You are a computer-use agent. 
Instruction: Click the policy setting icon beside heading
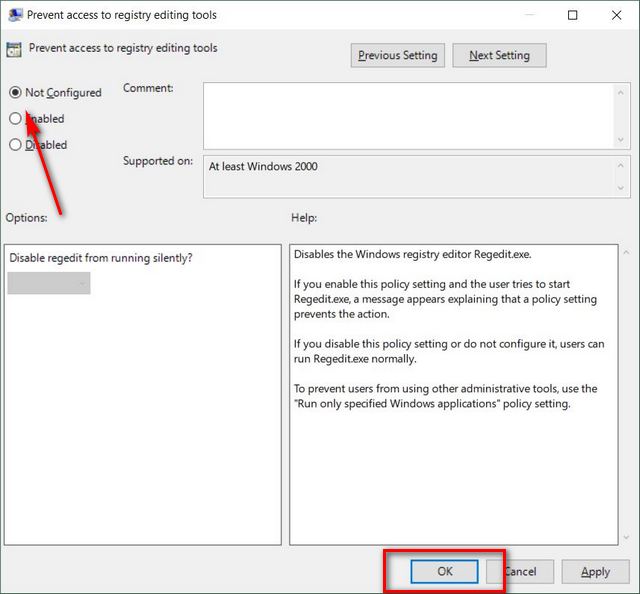click(14, 49)
